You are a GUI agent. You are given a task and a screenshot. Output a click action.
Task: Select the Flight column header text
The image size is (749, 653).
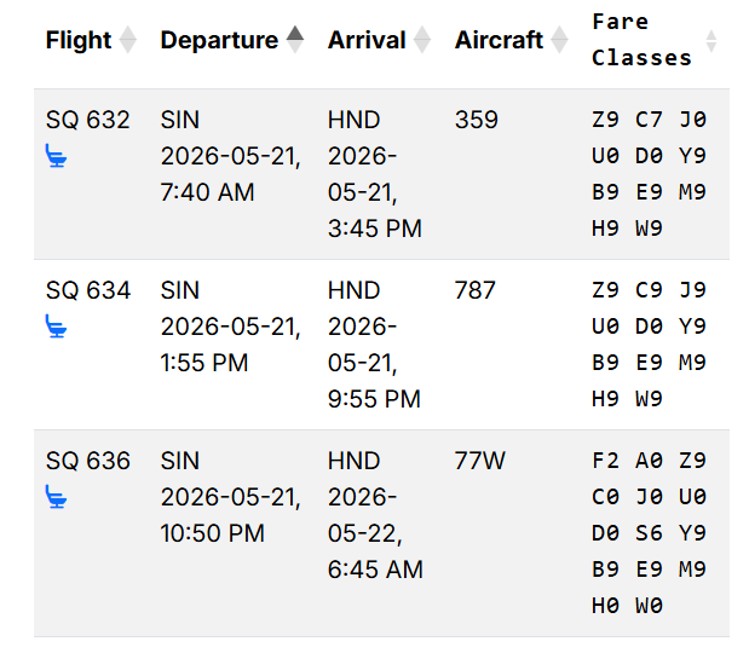(78, 40)
